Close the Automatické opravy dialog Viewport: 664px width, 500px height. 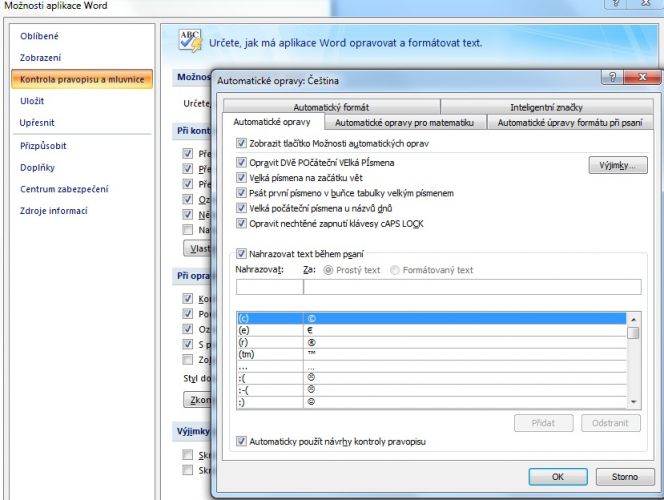642,77
